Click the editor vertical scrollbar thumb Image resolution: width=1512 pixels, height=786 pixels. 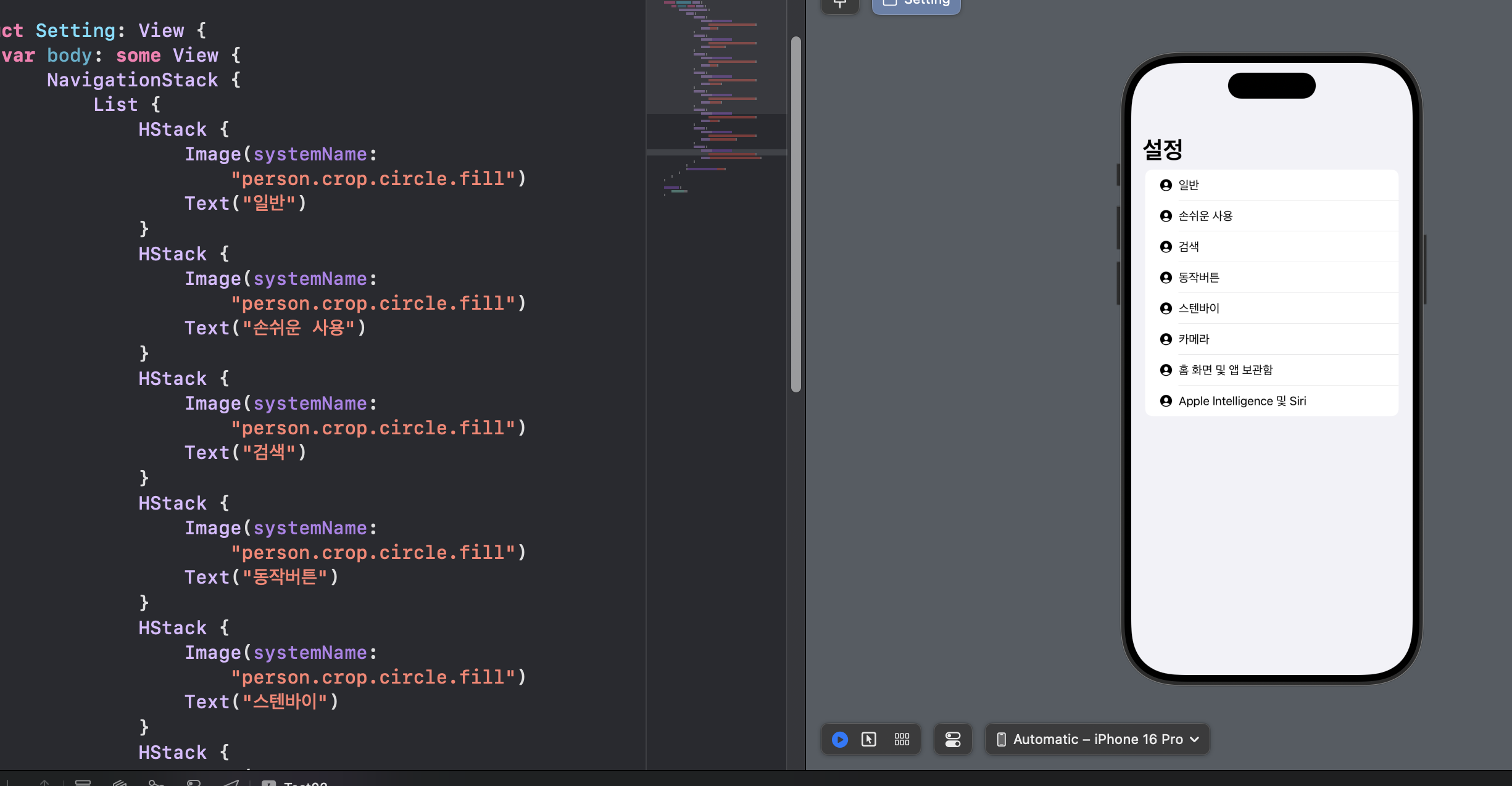click(x=796, y=213)
